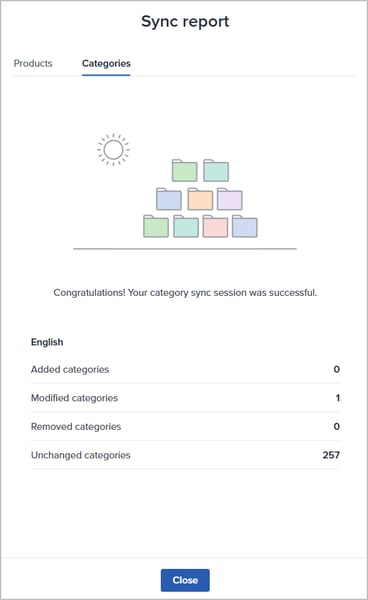Click the English language heading
368x600 pixels.
coord(47,342)
